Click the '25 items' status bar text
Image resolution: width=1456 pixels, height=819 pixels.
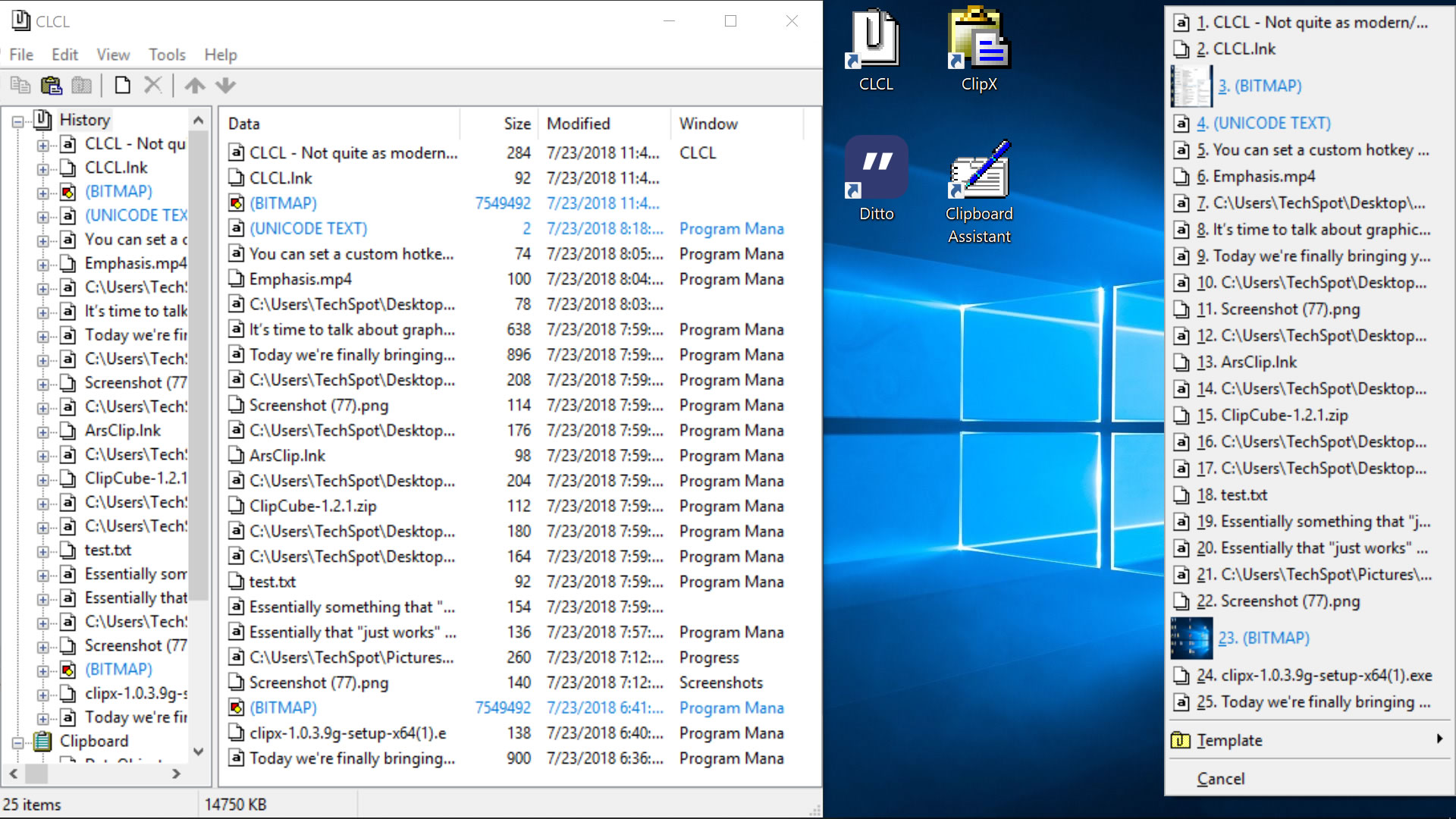point(32,805)
